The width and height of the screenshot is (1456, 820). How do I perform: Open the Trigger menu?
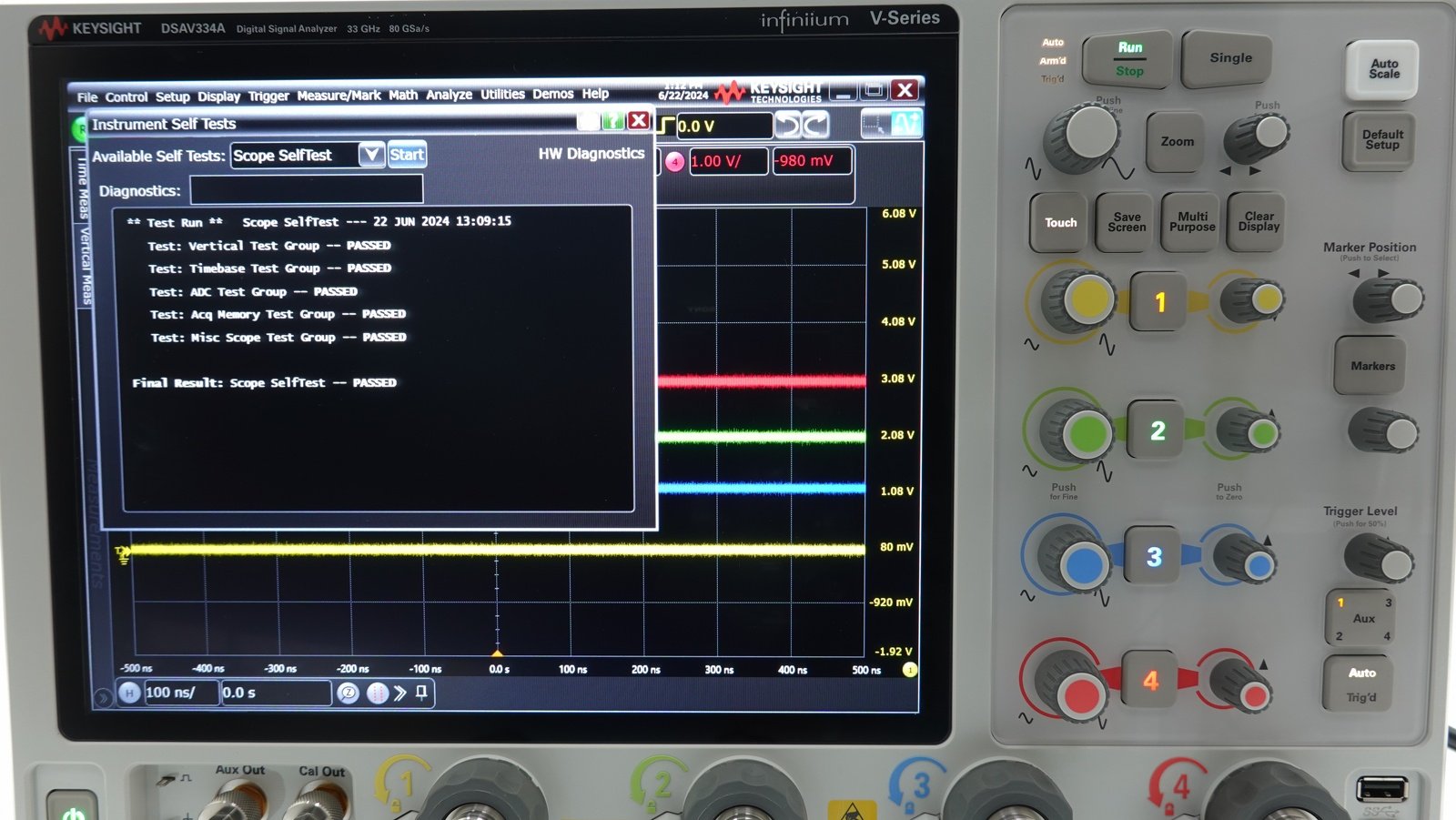(268, 96)
